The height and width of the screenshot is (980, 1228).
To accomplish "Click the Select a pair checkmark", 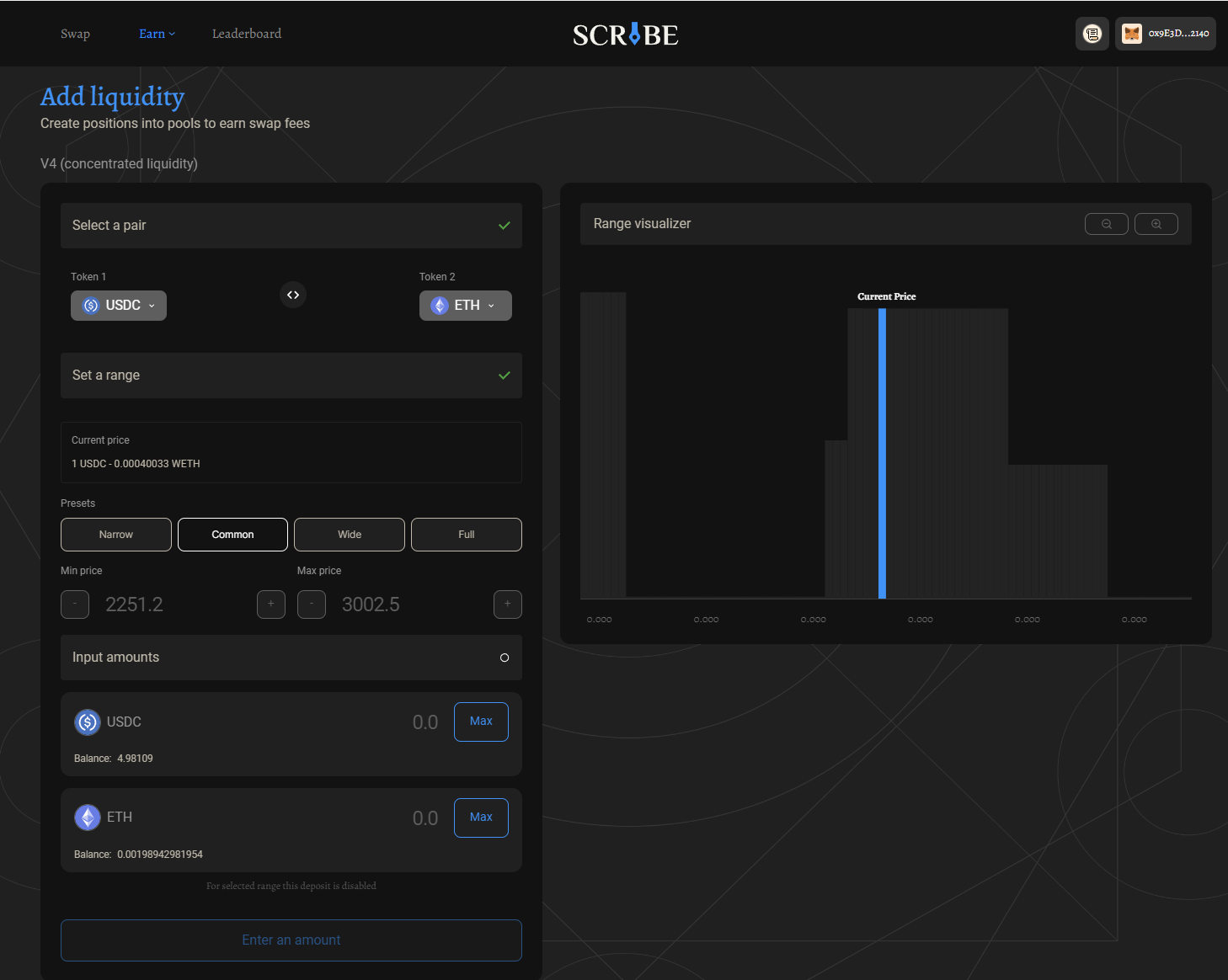I will pos(505,226).
